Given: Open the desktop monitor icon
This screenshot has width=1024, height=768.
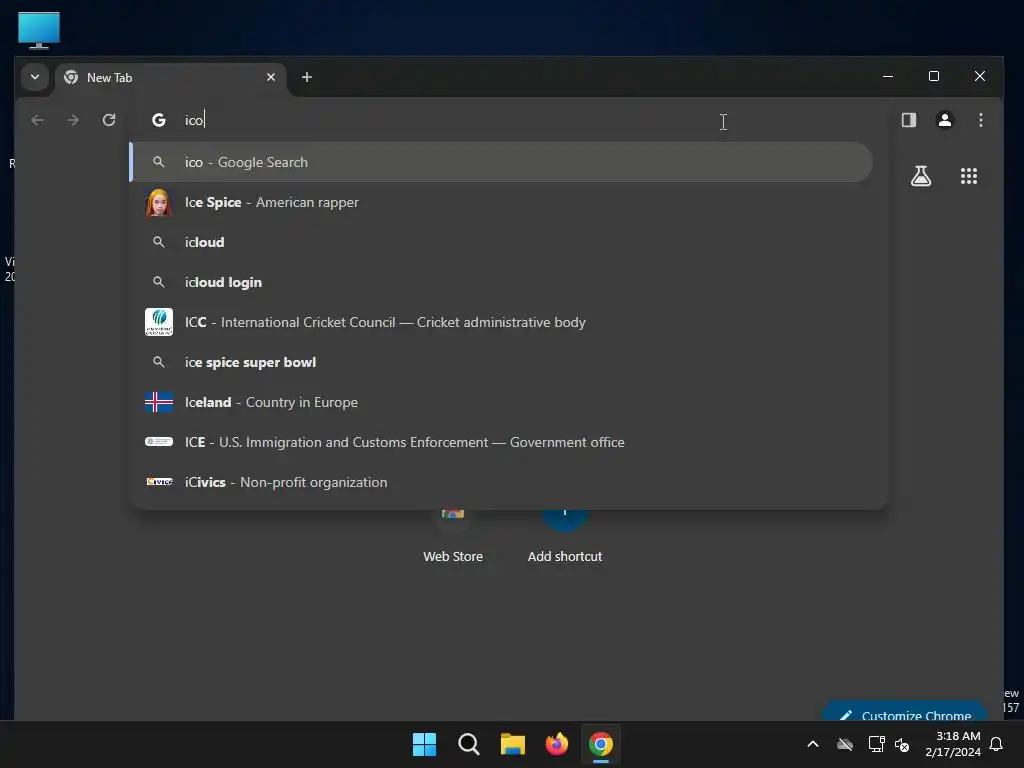Looking at the screenshot, I should point(39,30).
